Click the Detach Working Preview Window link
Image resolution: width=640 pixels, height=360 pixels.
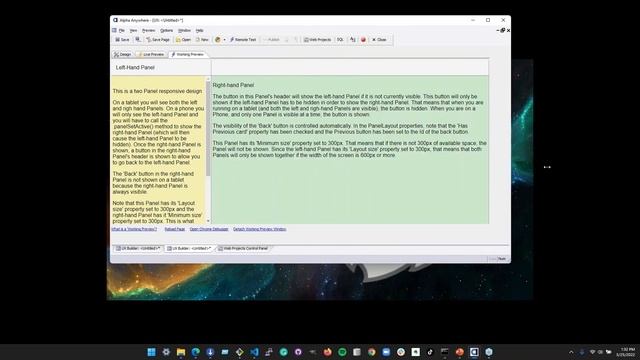tap(260, 229)
